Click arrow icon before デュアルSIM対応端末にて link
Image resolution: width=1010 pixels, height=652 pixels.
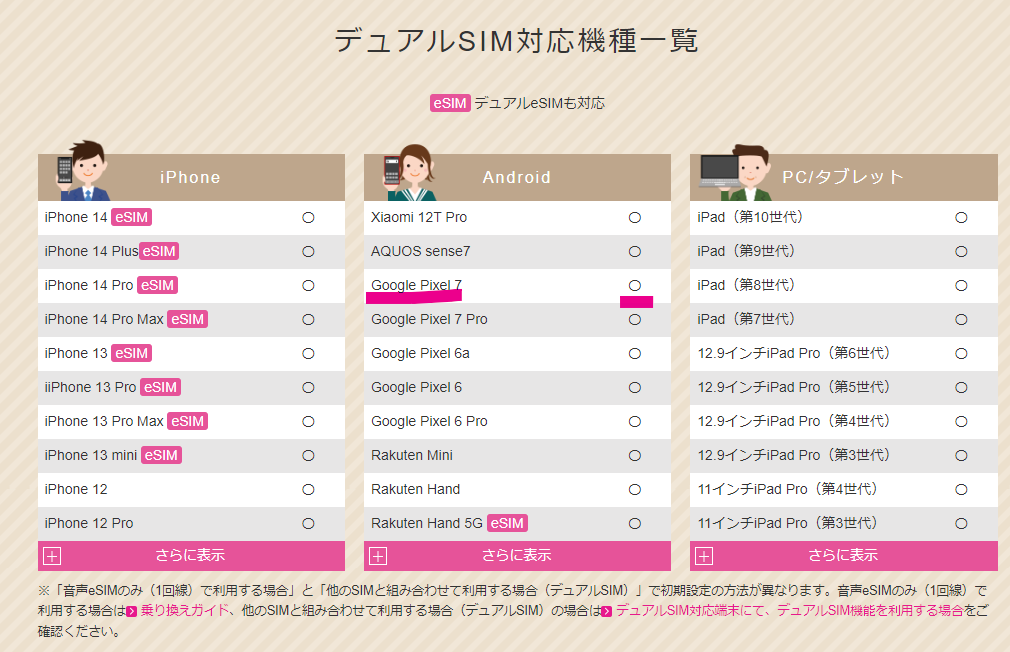[606, 611]
